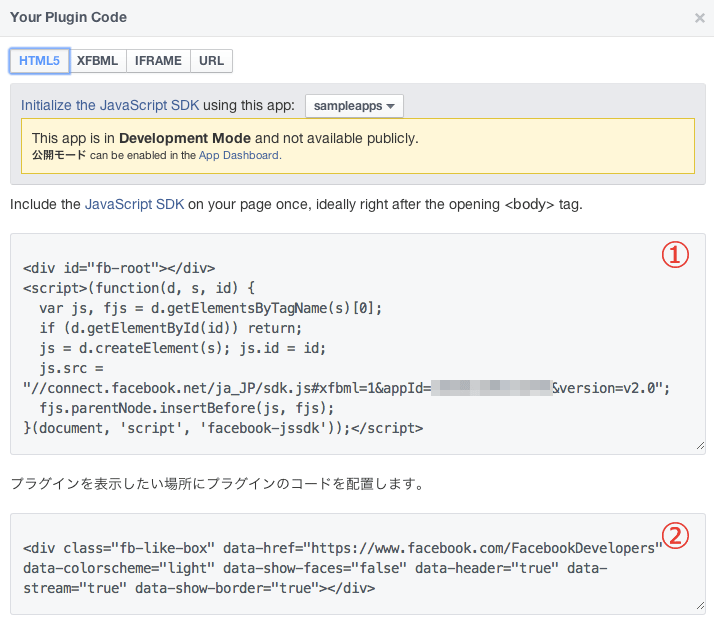Click the line beginning 'js = d.createElement(s);'

coord(183,348)
